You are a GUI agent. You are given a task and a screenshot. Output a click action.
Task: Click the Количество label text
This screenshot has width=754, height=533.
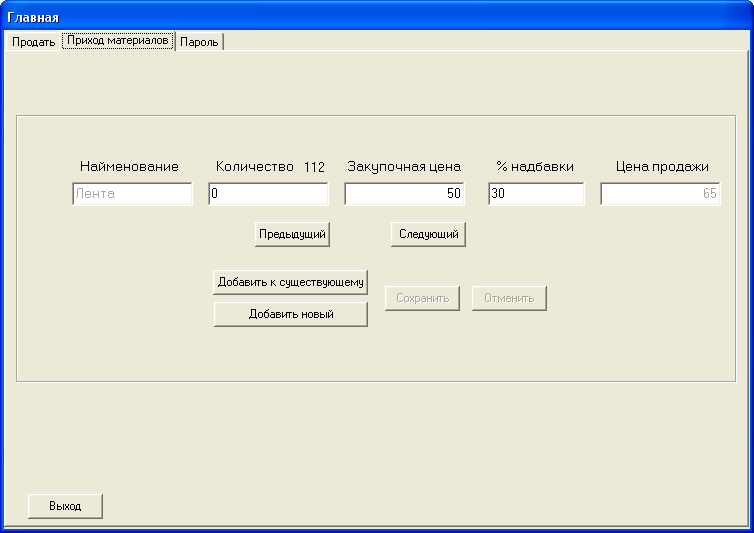(x=254, y=166)
